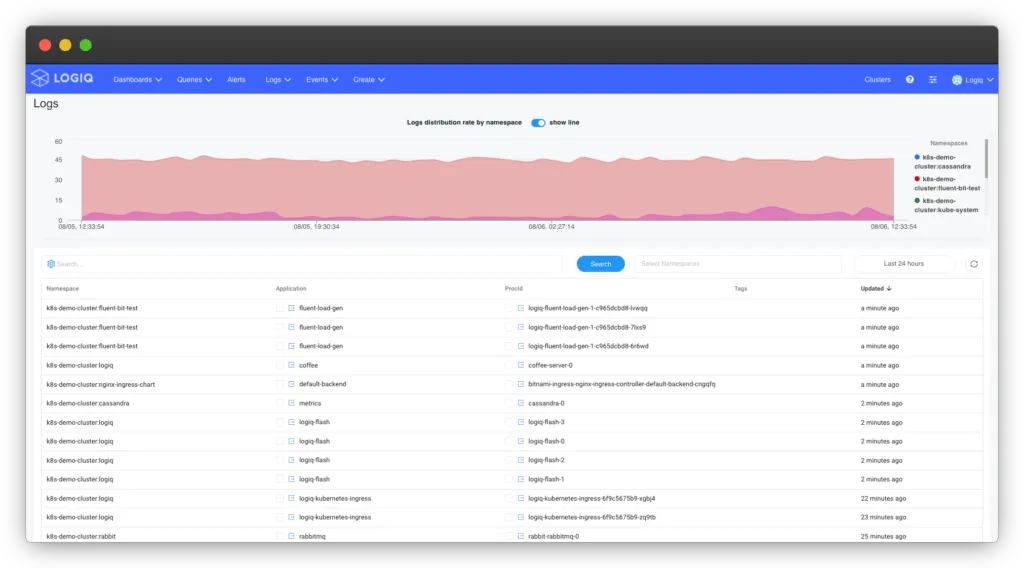The image size is (1024, 568).
Task: Check the box beside logiq-flash-3 ProcId
Action: tap(509, 422)
